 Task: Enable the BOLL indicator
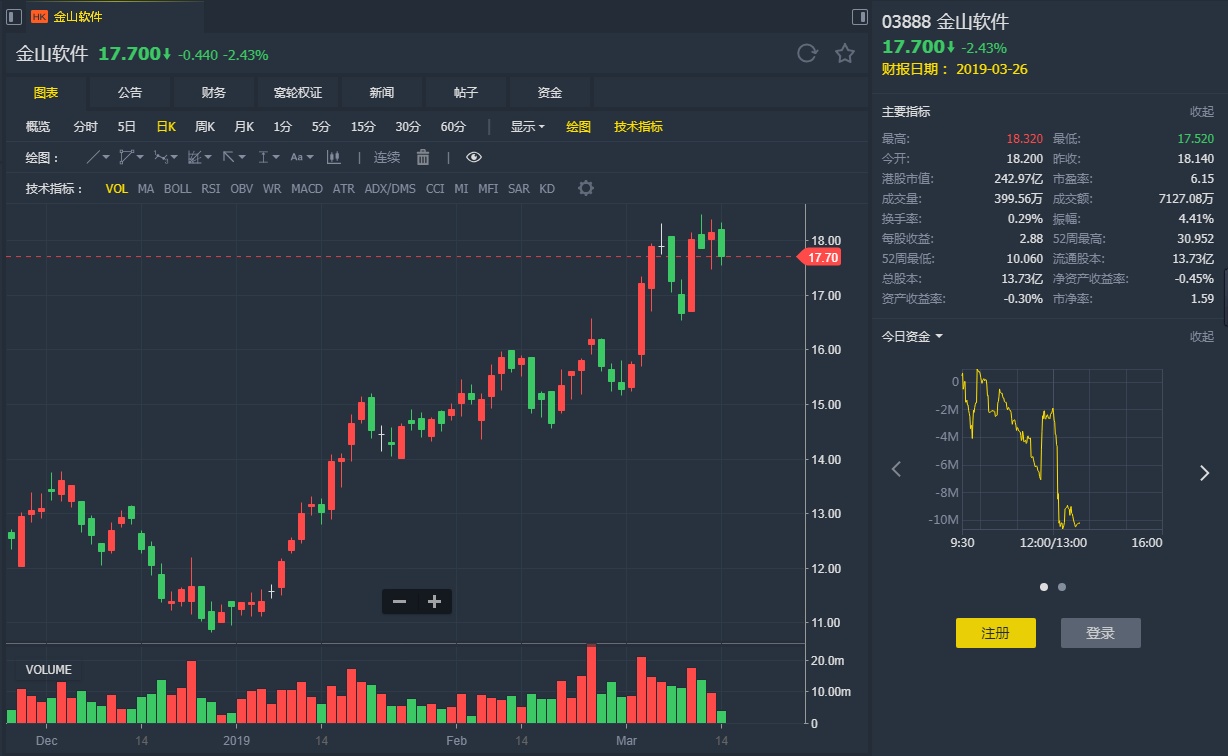pos(177,188)
